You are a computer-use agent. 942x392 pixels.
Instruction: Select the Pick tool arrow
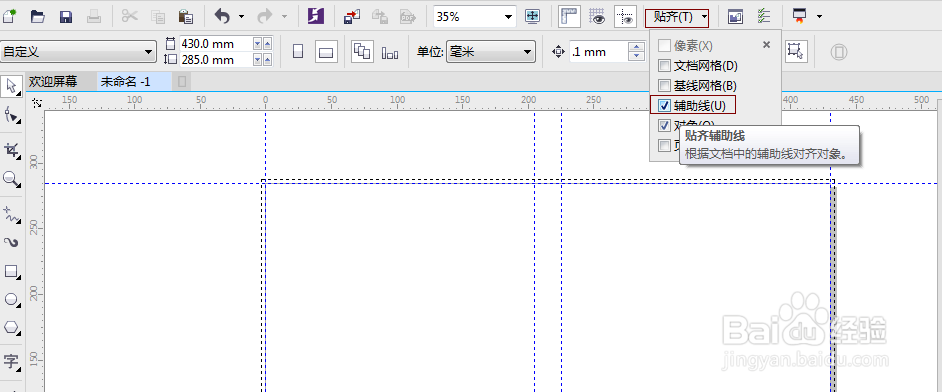(x=11, y=86)
